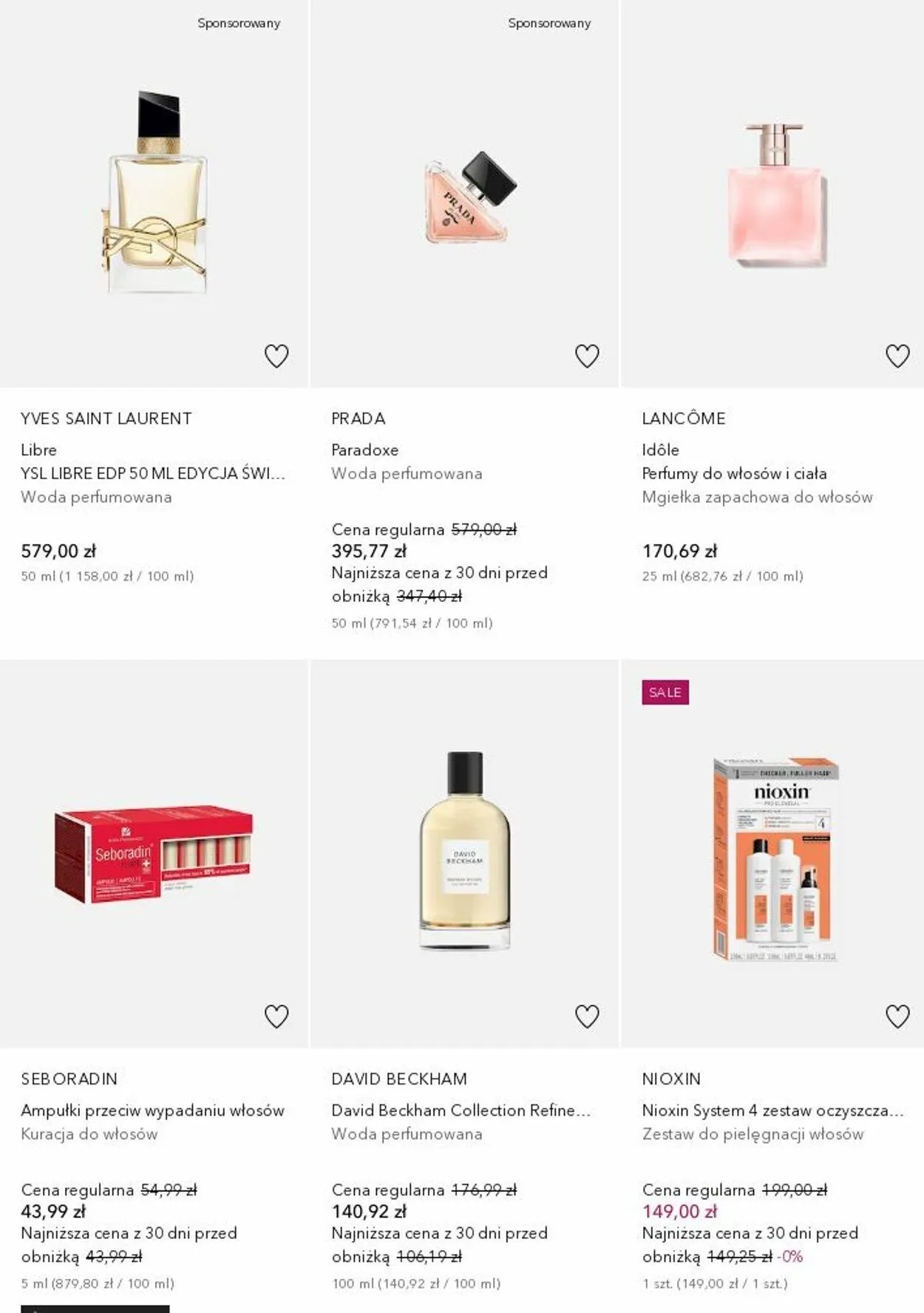
Task: Click the SALE badge on Nioxin
Action: [665, 692]
